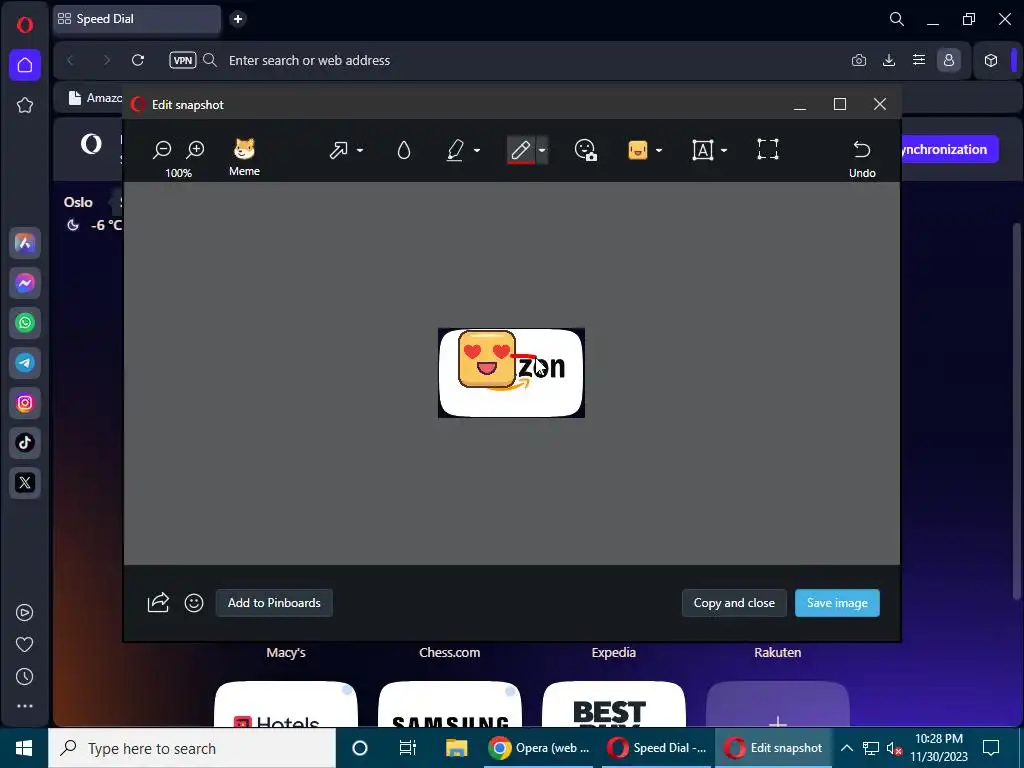The image size is (1024, 768).
Task: Open Bookmarks star in sidebar
Action: click(25, 105)
